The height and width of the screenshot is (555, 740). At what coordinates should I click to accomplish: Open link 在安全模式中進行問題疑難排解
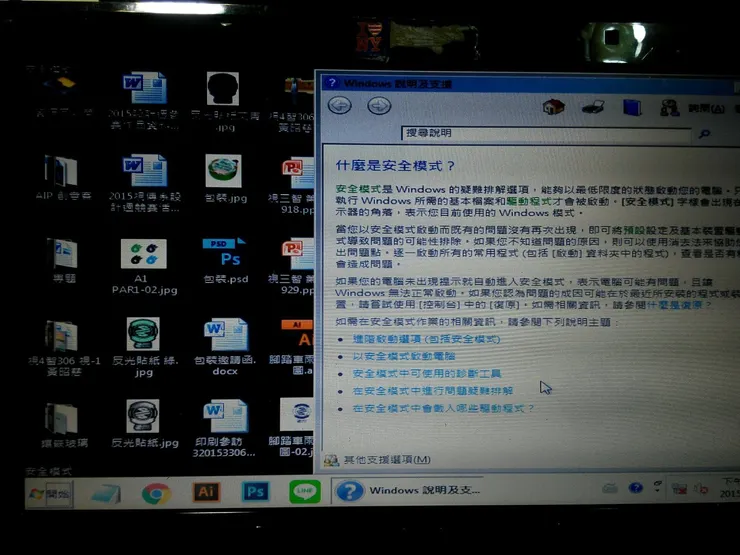click(432, 391)
